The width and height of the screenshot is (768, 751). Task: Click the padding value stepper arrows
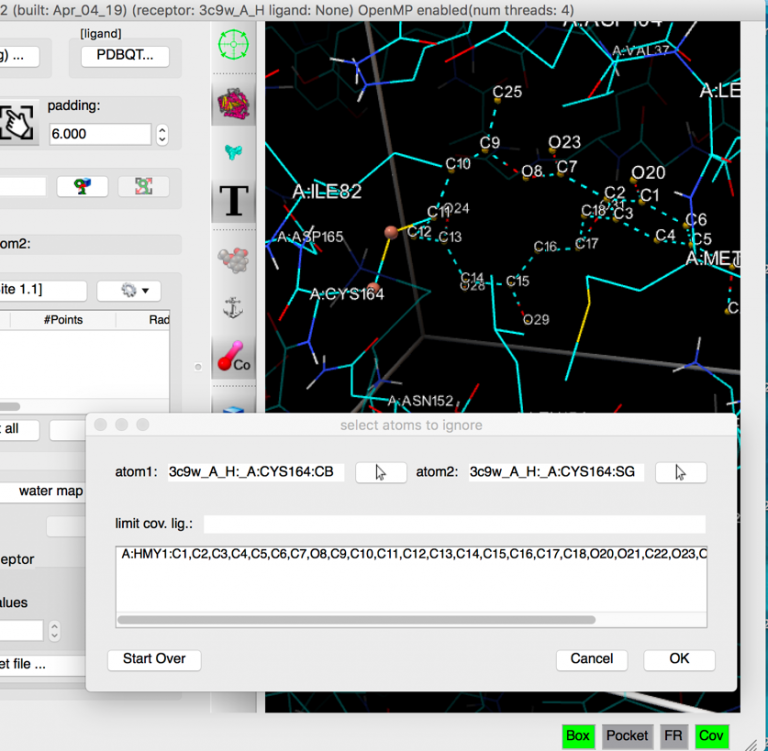click(x=162, y=134)
